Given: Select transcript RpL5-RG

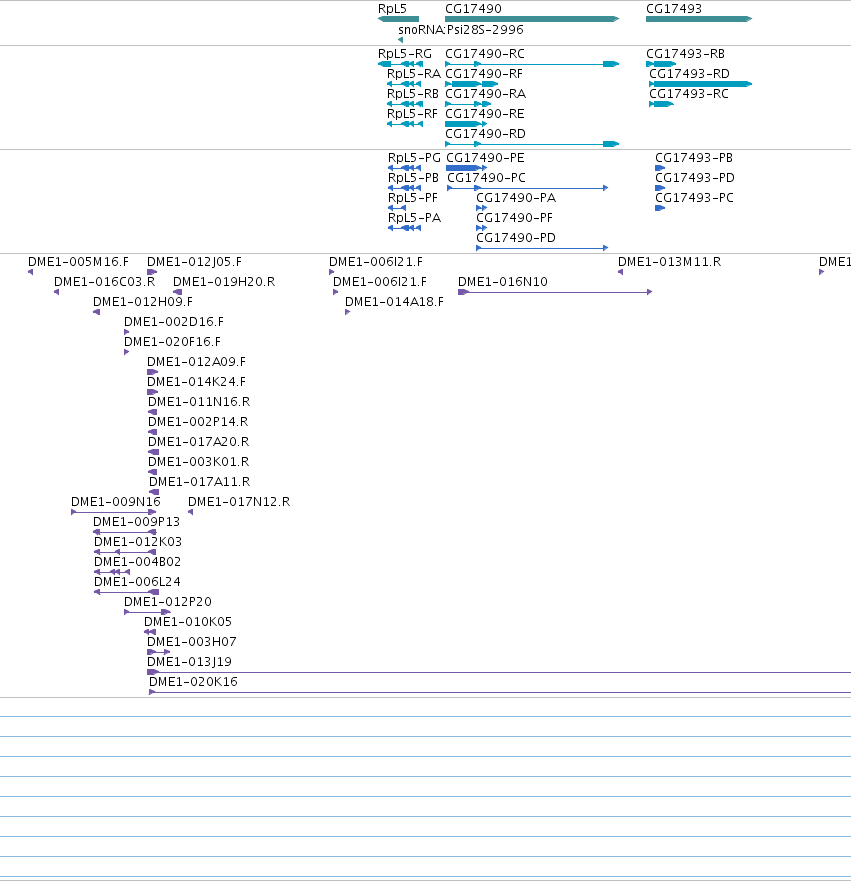Looking at the screenshot, I should click(405, 54).
